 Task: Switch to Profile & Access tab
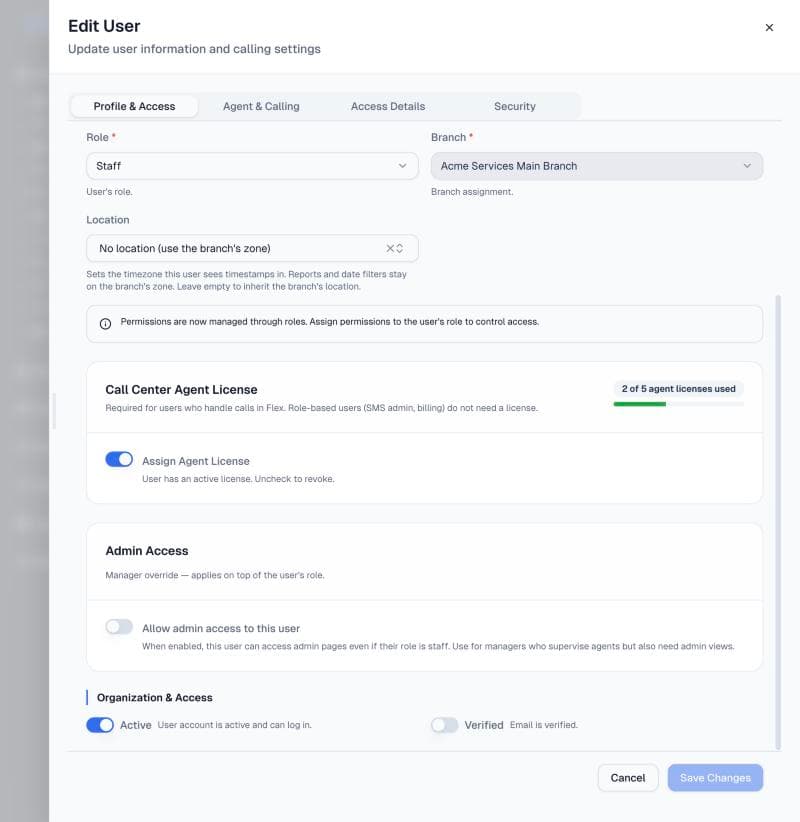[134, 106]
